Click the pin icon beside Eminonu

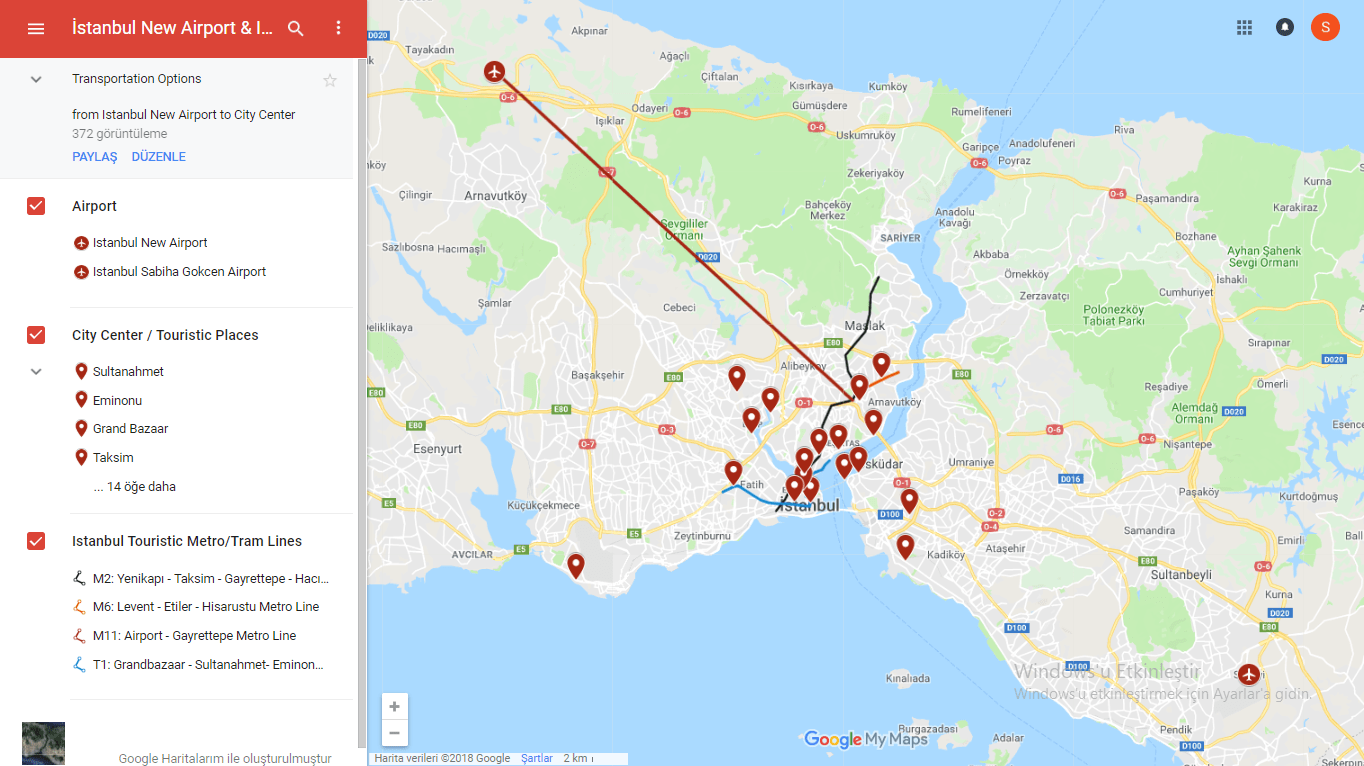click(x=82, y=400)
